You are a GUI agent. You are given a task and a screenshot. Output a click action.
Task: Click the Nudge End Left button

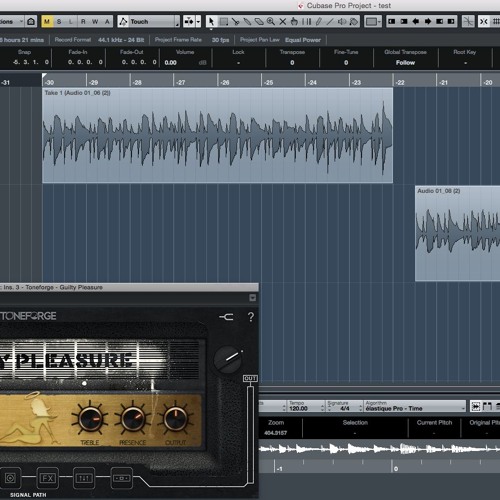pyautogui.click(x=440, y=22)
